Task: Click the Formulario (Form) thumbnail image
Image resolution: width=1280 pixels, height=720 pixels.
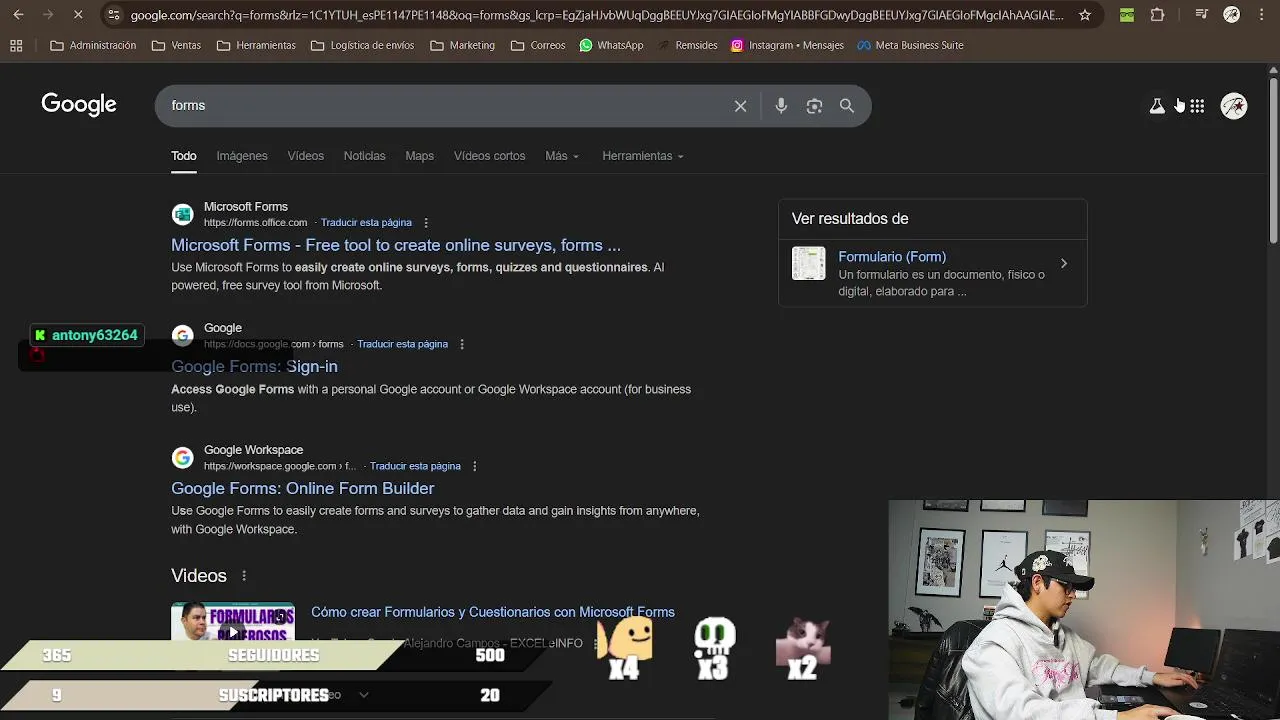Action: point(809,264)
